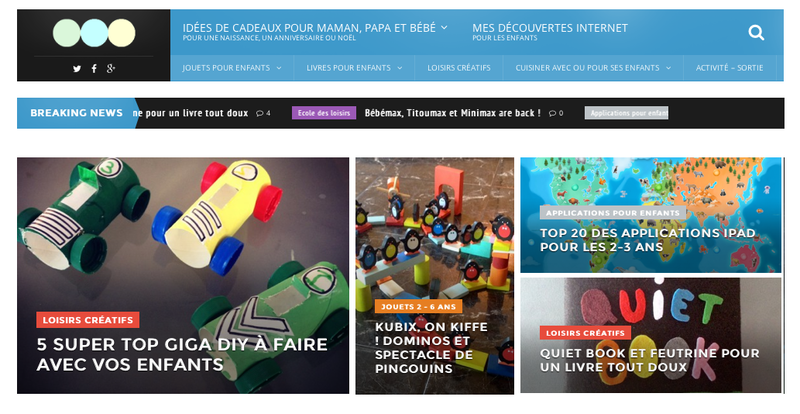The height and width of the screenshot is (414, 800).
Task: Open the Activité – Sortie menu item
Action: click(730, 68)
